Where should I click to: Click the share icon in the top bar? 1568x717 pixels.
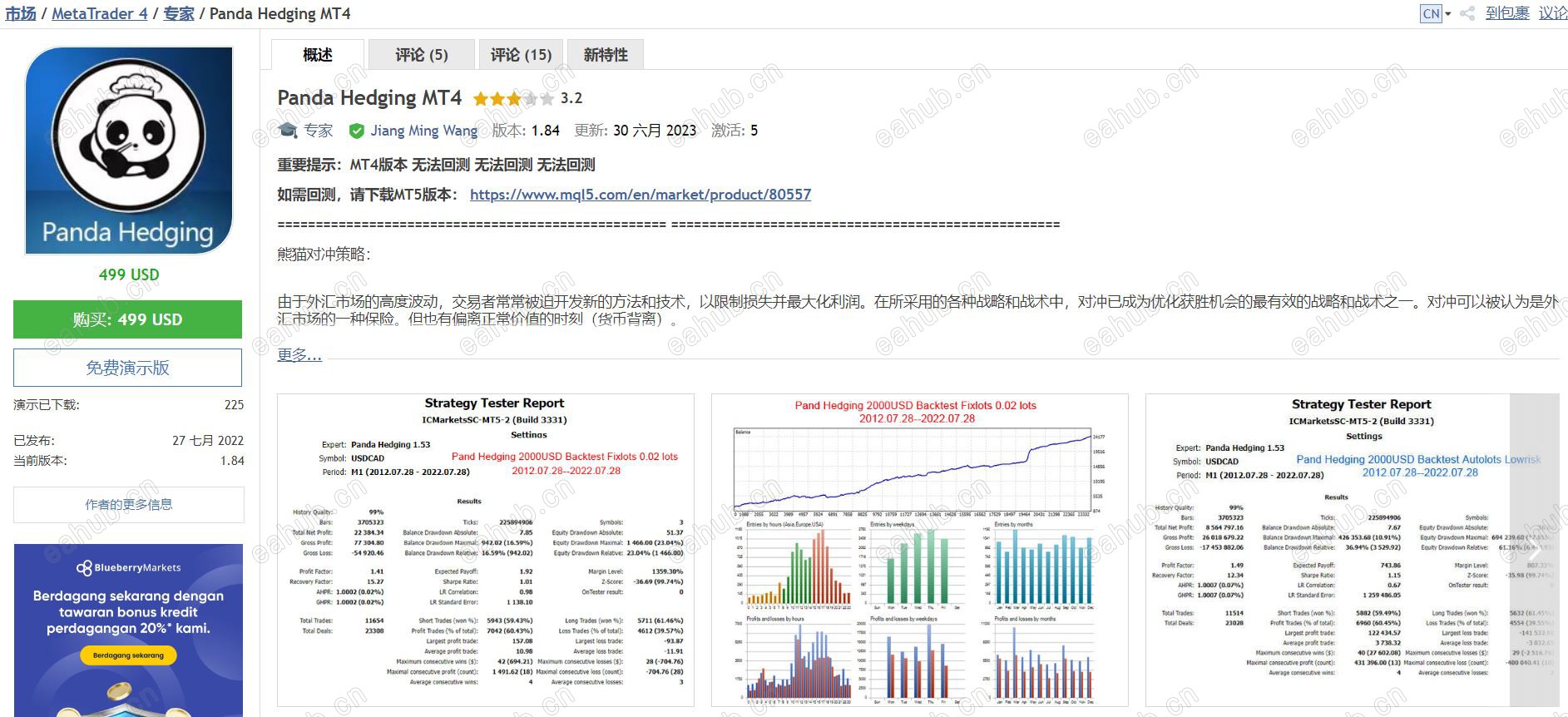1467,13
